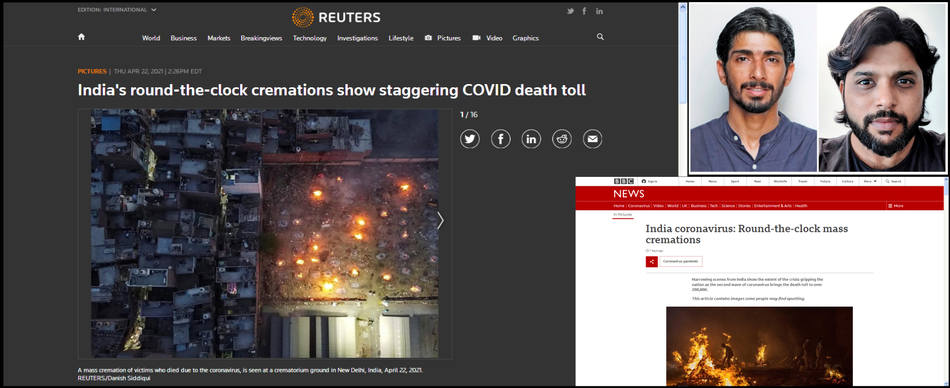
Task: Select Business in BBC News red nav
Action: [x=699, y=206]
